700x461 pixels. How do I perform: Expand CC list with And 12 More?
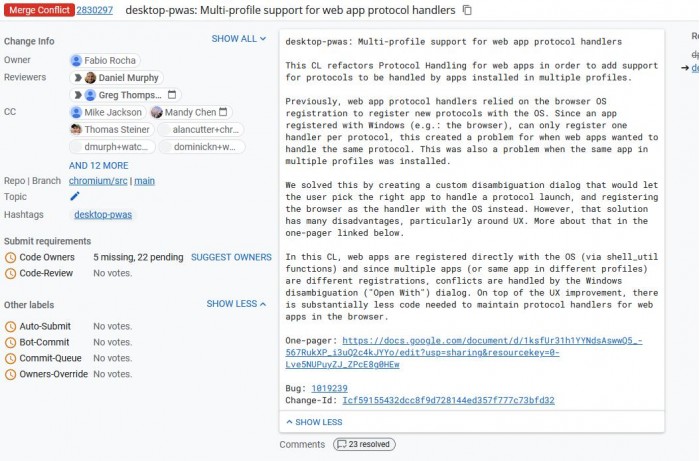pyautogui.click(x=98, y=165)
